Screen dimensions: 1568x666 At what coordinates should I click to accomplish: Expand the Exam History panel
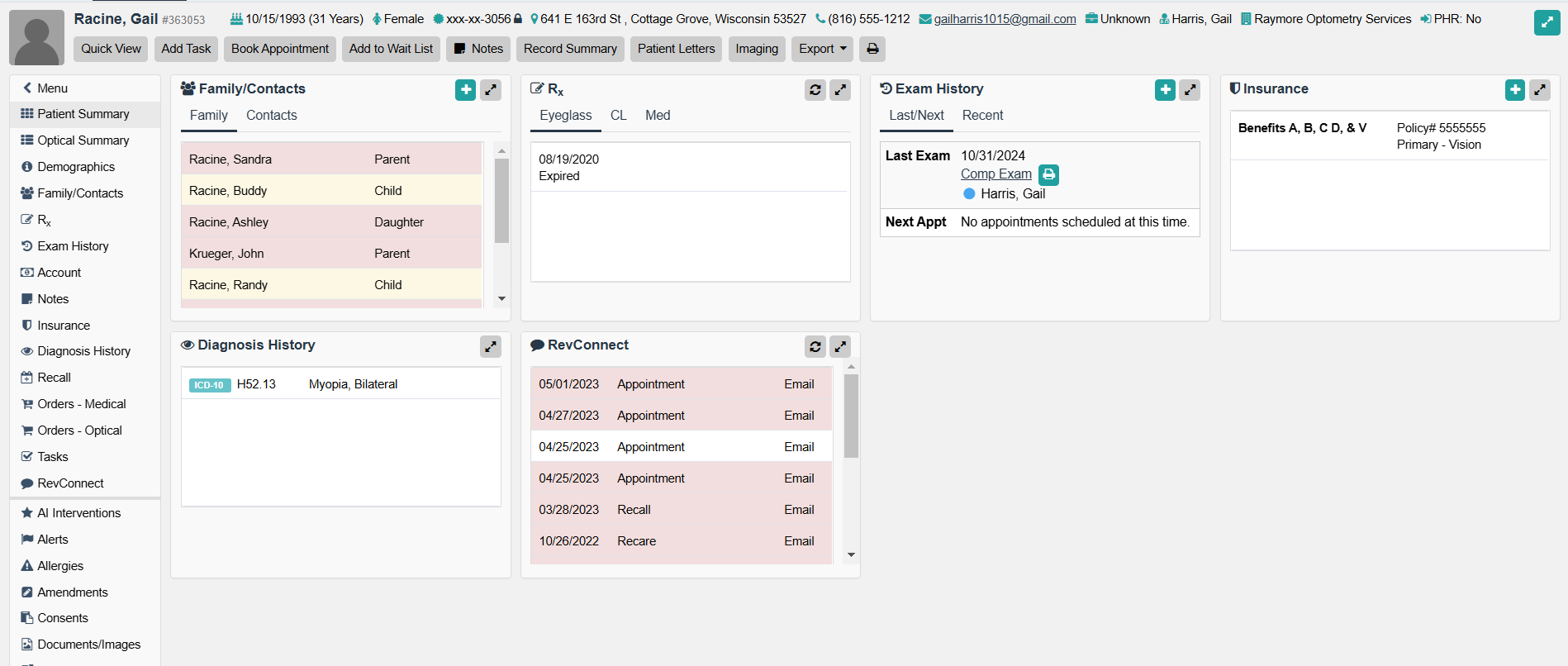pyautogui.click(x=1190, y=90)
